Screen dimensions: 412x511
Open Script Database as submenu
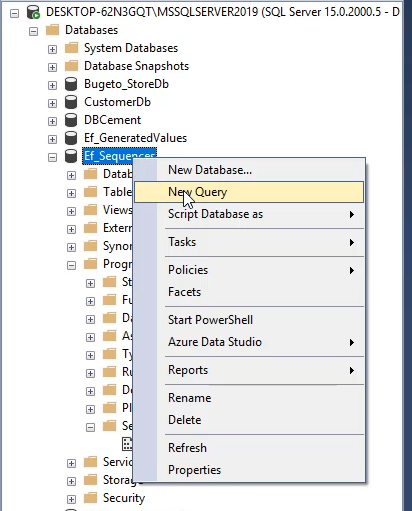pos(249,214)
